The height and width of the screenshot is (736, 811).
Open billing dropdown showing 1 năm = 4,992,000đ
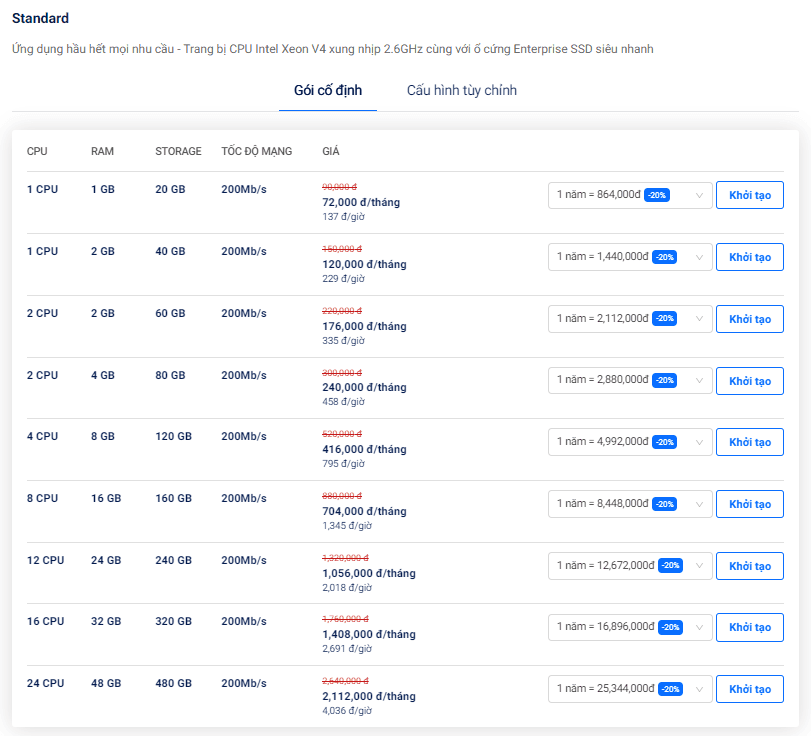[x=630, y=442]
